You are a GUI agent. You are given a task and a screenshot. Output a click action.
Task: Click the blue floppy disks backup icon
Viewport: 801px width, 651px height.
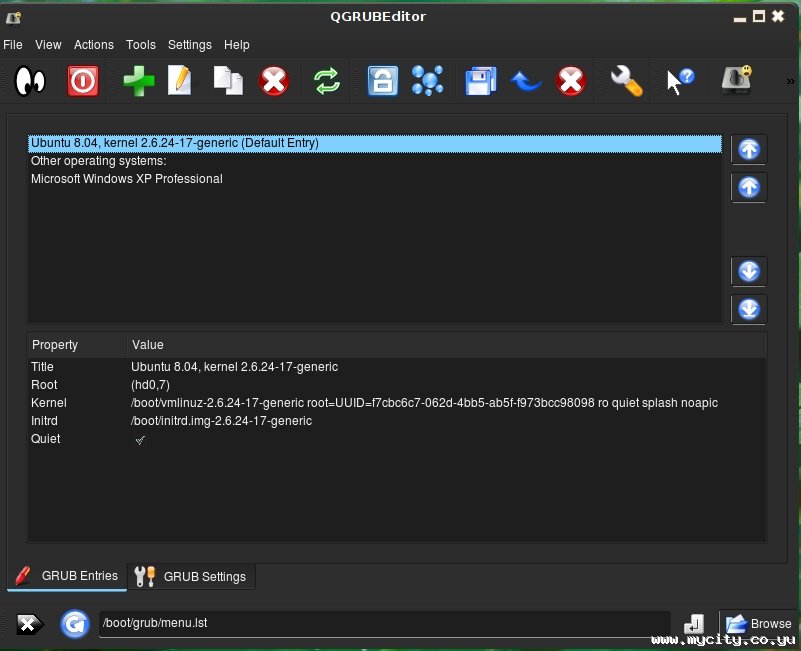[x=481, y=81]
